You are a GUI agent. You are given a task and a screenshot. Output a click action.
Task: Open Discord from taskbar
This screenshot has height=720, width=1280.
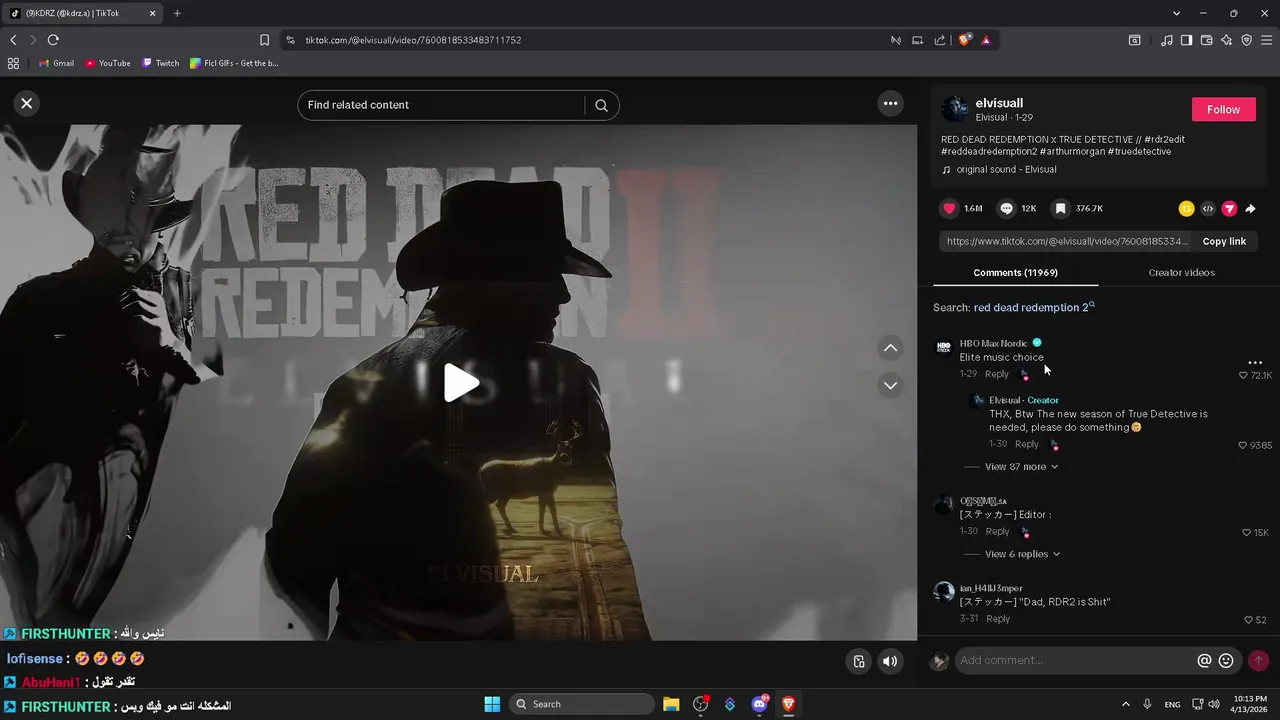tap(759, 704)
